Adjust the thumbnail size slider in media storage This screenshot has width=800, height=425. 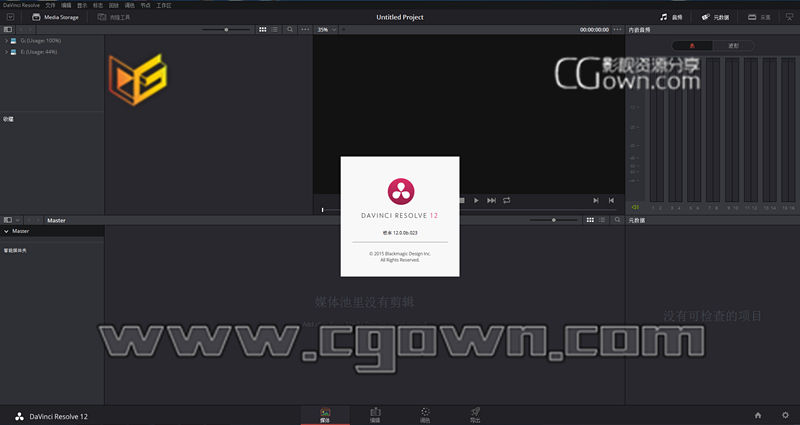[226, 30]
